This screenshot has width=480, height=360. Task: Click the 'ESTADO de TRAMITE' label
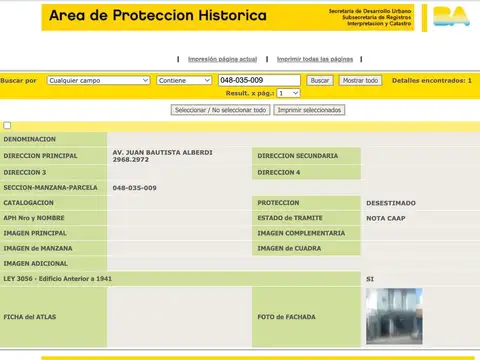(290, 218)
